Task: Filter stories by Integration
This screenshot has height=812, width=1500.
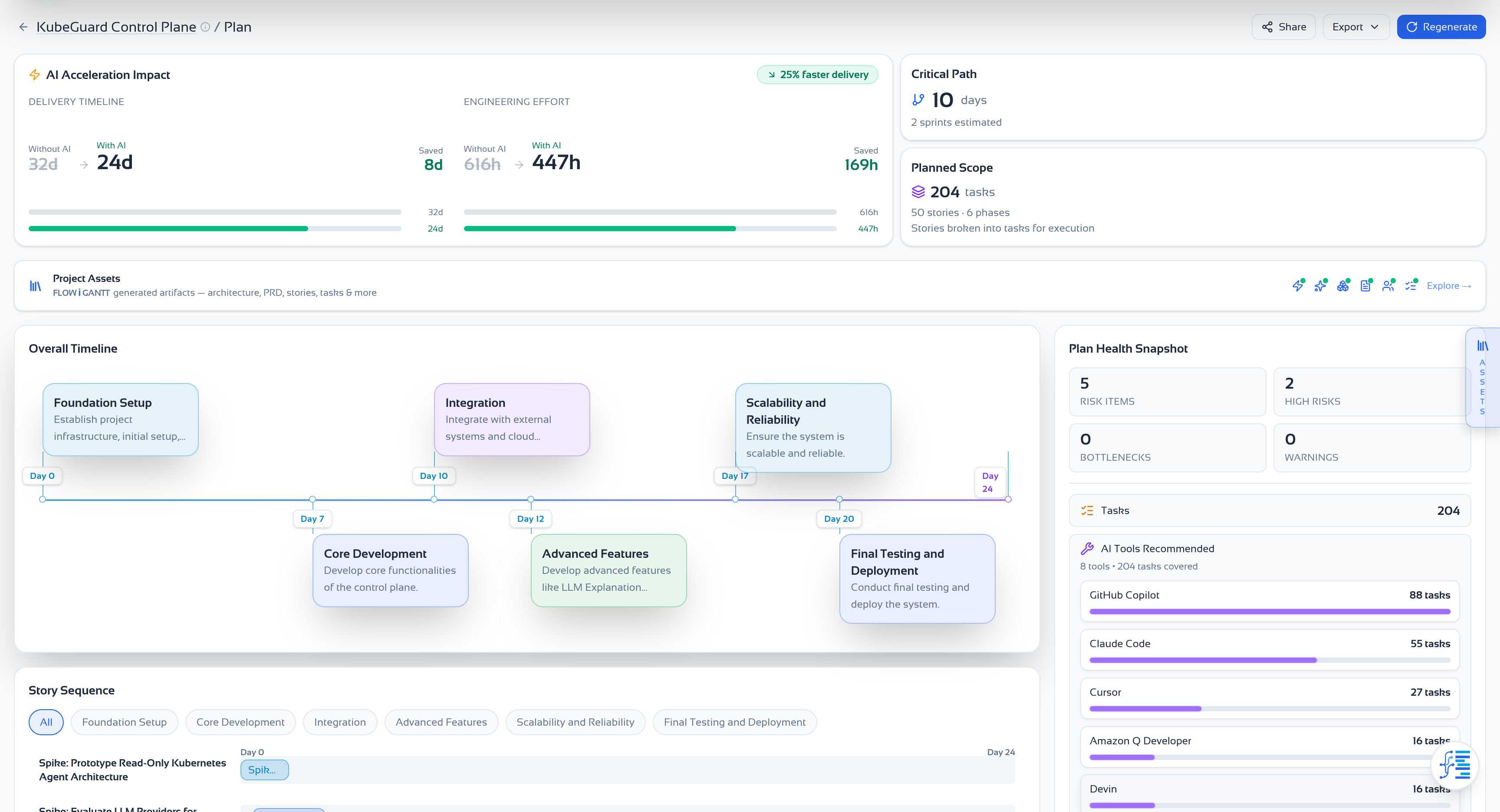Action: coord(340,722)
